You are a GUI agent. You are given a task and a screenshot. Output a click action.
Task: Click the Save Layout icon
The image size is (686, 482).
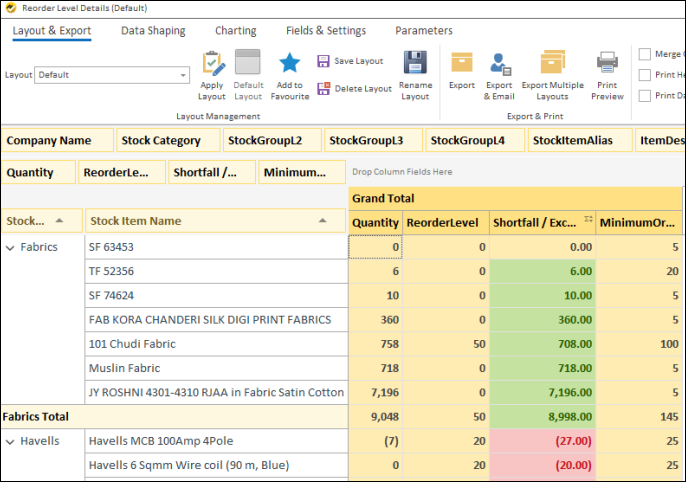[x=323, y=61]
